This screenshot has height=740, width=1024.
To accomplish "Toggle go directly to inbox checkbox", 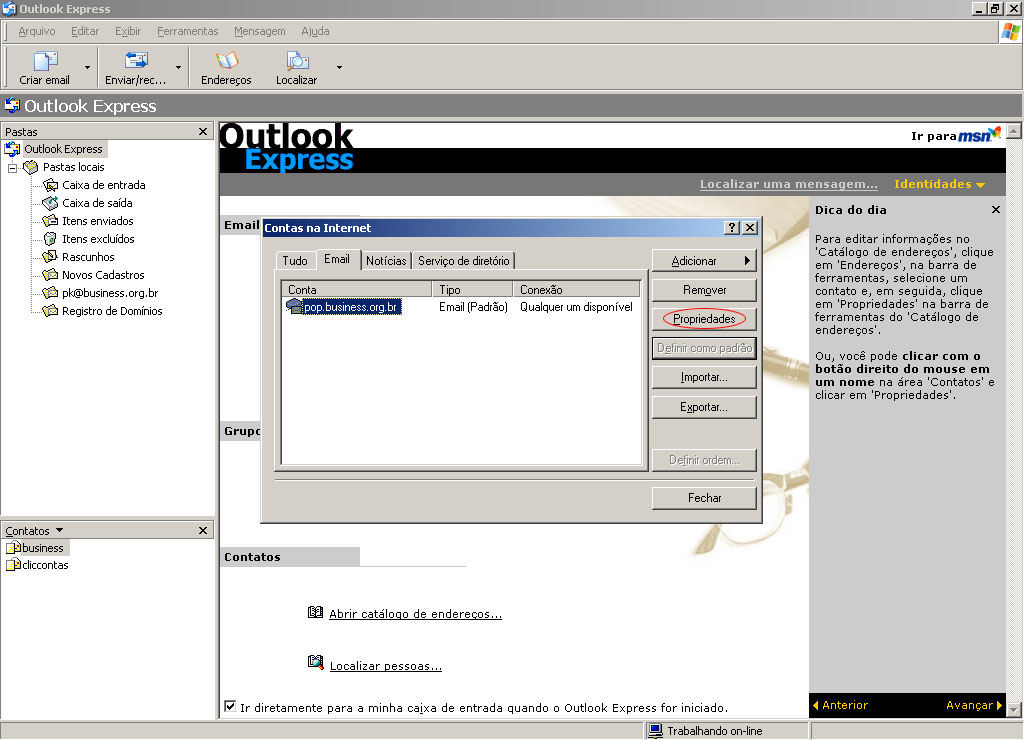I will coord(231,707).
